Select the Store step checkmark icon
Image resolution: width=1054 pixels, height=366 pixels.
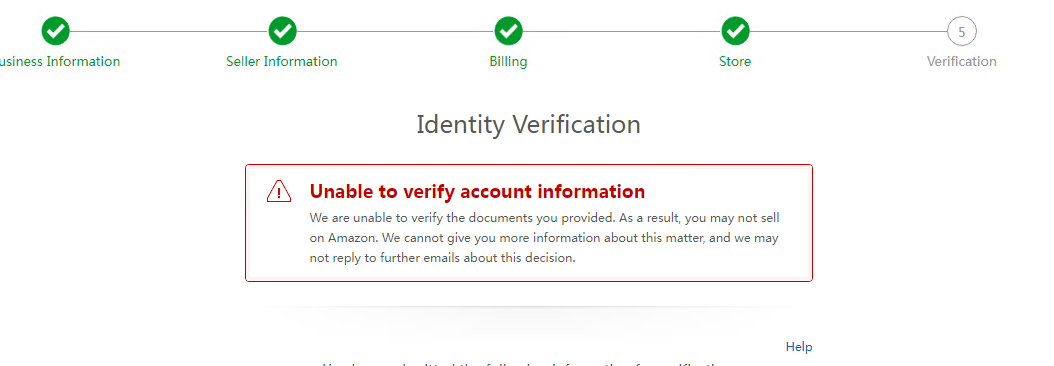[735, 31]
